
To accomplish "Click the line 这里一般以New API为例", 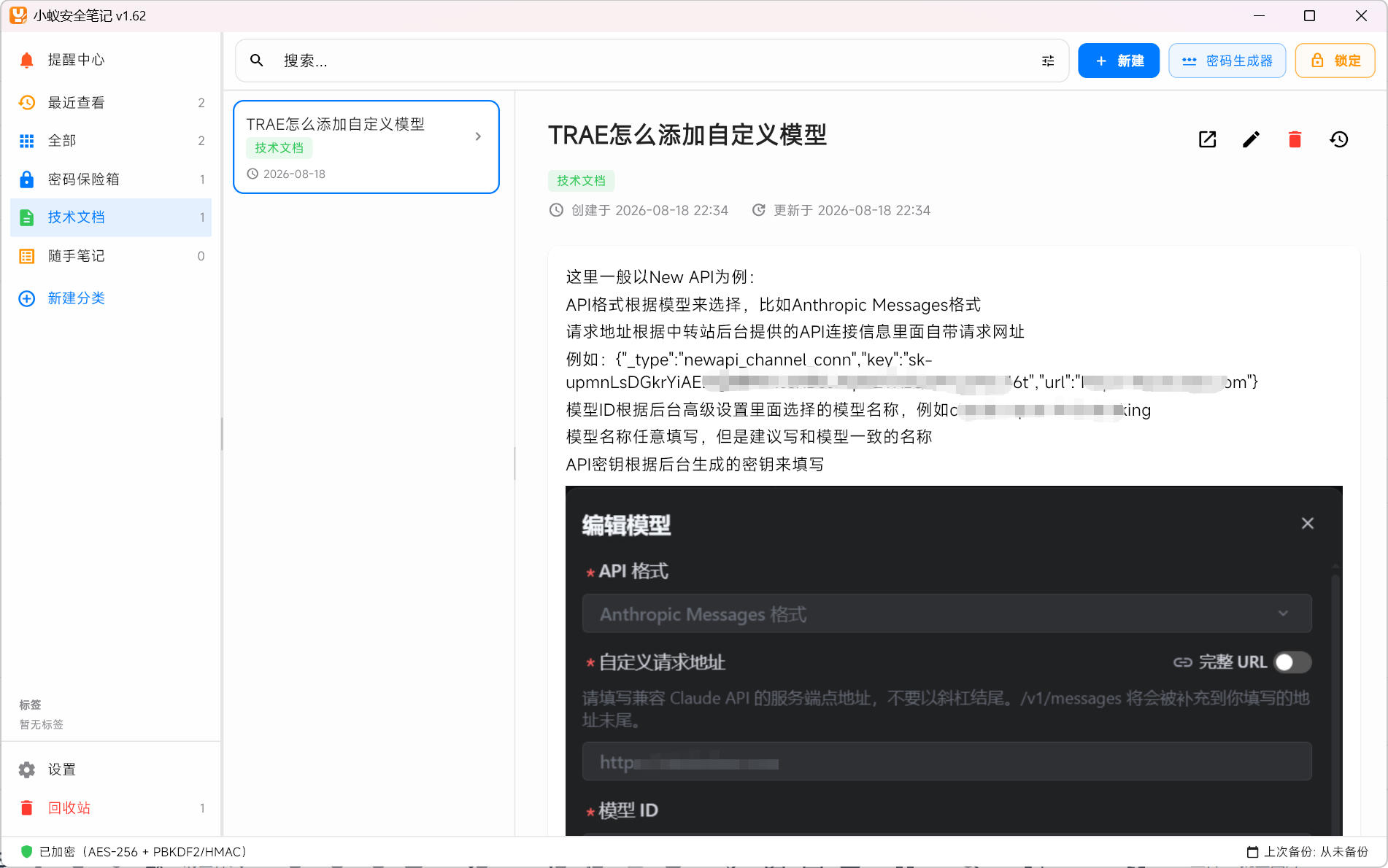I will [x=660, y=277].
